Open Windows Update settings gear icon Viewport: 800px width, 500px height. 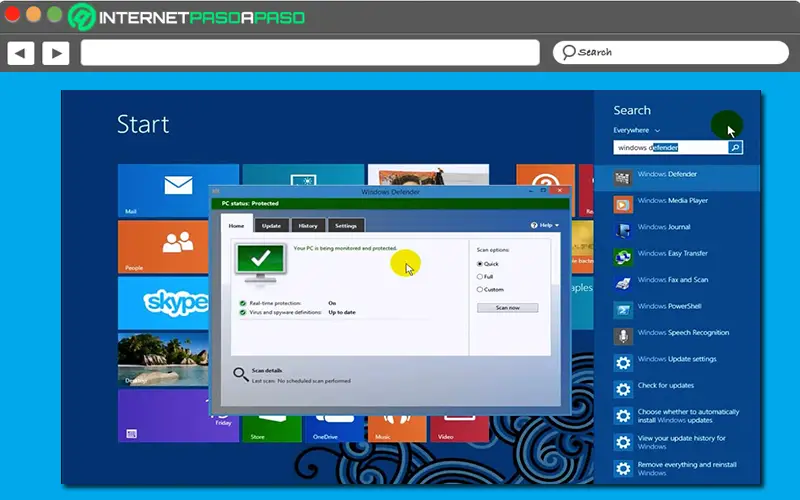622,363
